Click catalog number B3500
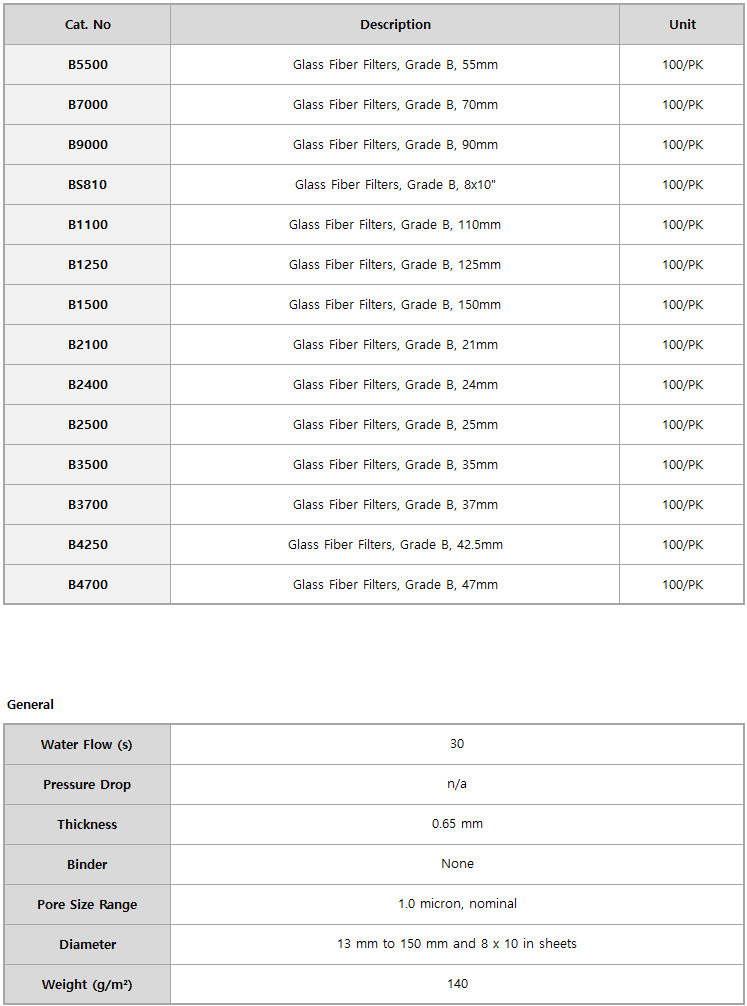The width and height of the screenshot is (747, 1006). coord(88,465)
